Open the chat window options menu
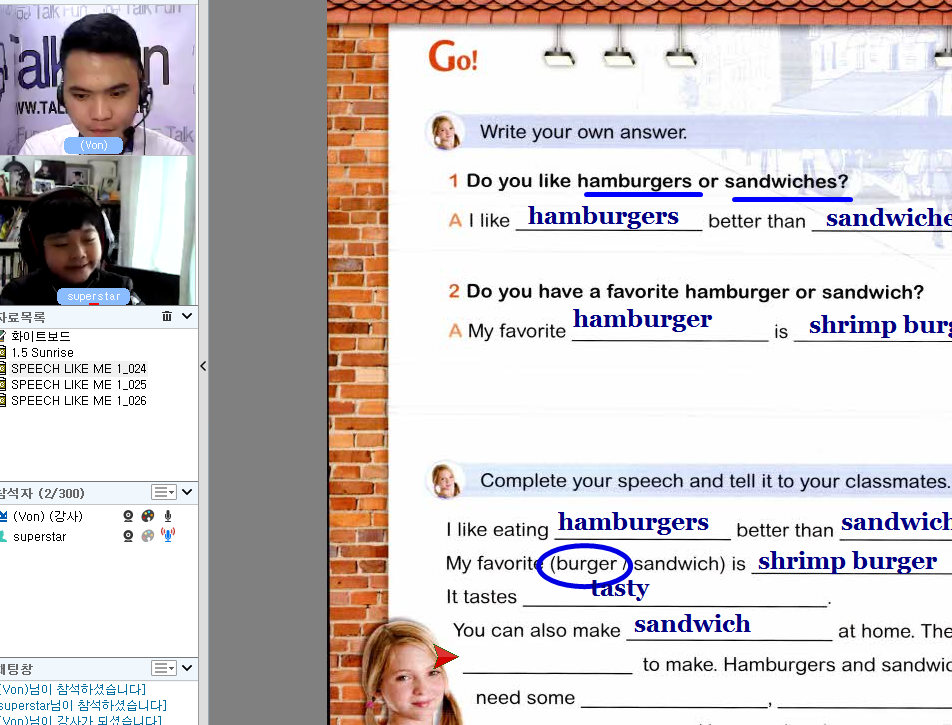Viewport: 952px width, 725px height. click(x=164, y=668)
